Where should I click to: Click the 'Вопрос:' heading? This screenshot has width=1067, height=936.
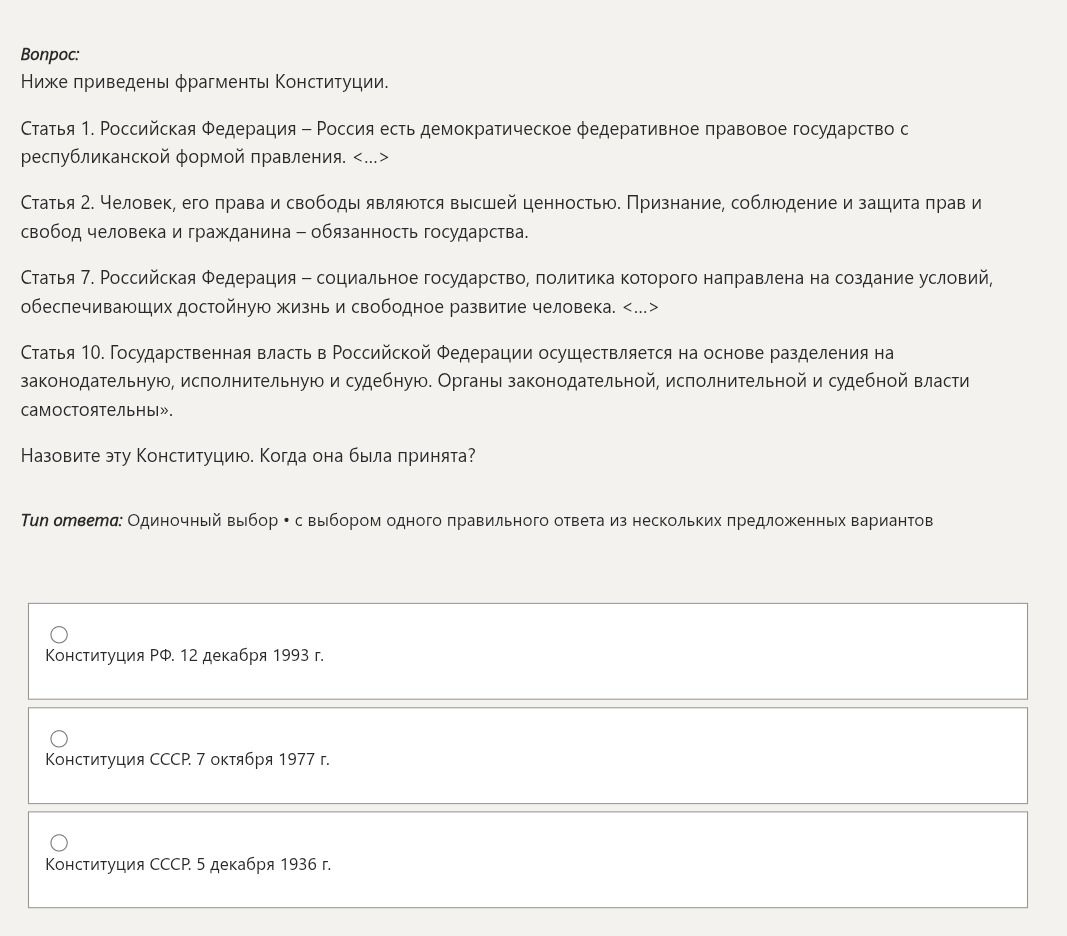50,54
